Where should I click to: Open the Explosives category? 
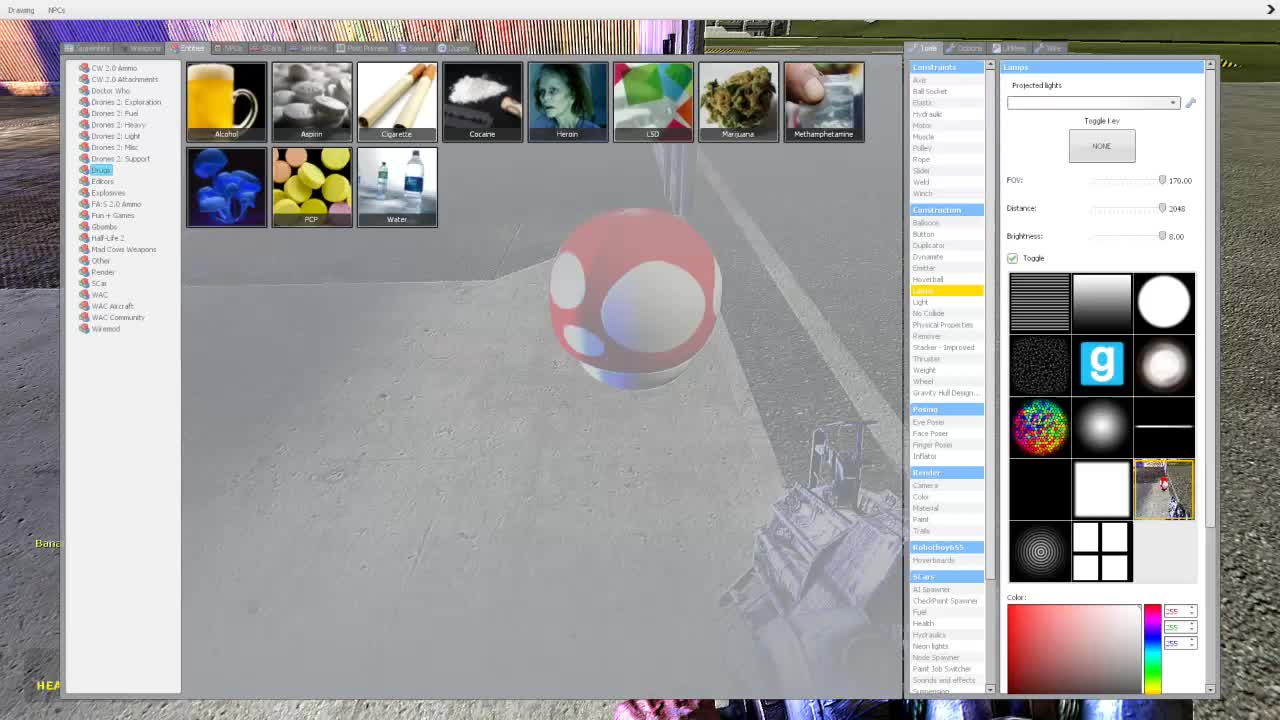(108, 193)
